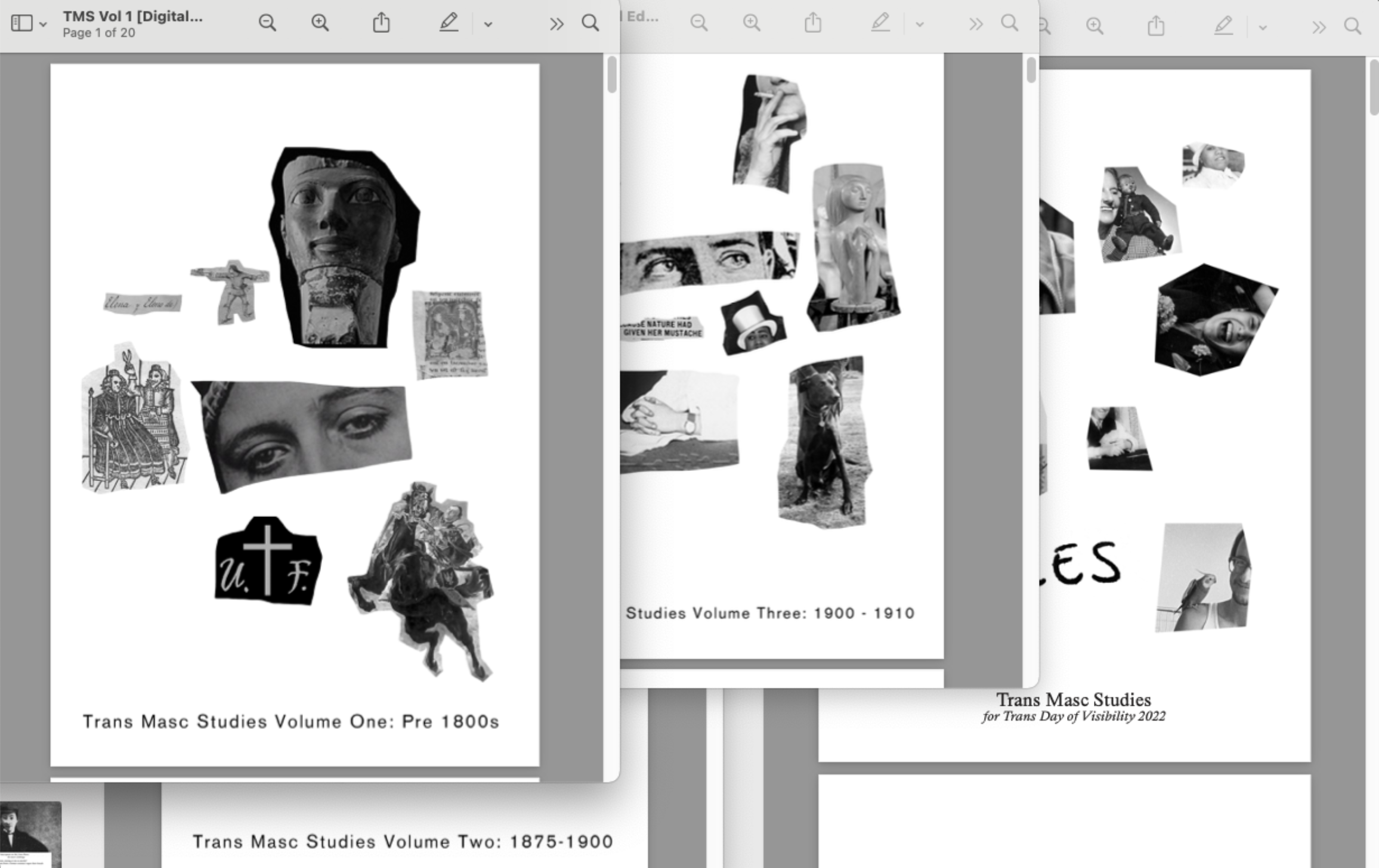Open search in the TMS Vol 1 window
1379x868 pixels.
pyautogui.click(x=589, y=23)
